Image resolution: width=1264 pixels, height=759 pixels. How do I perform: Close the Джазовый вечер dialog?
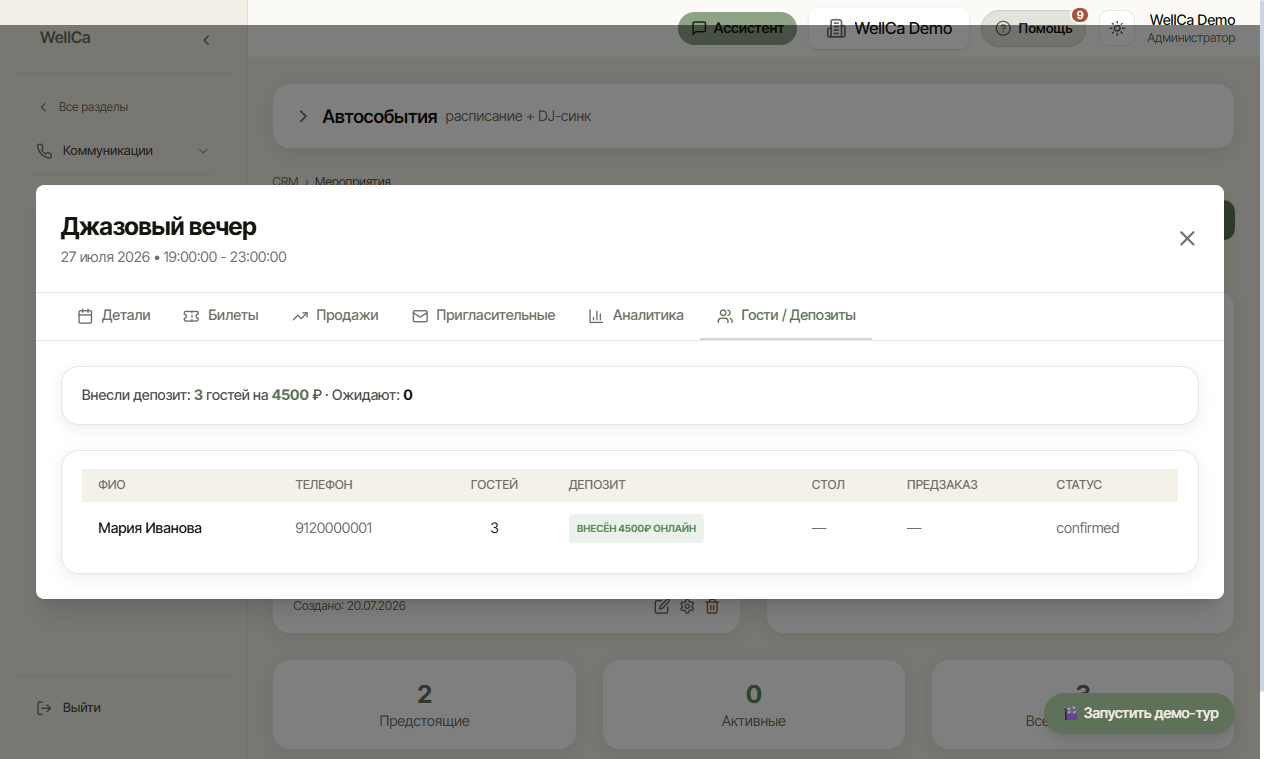pyautogui.click(x=1187, y=238)
